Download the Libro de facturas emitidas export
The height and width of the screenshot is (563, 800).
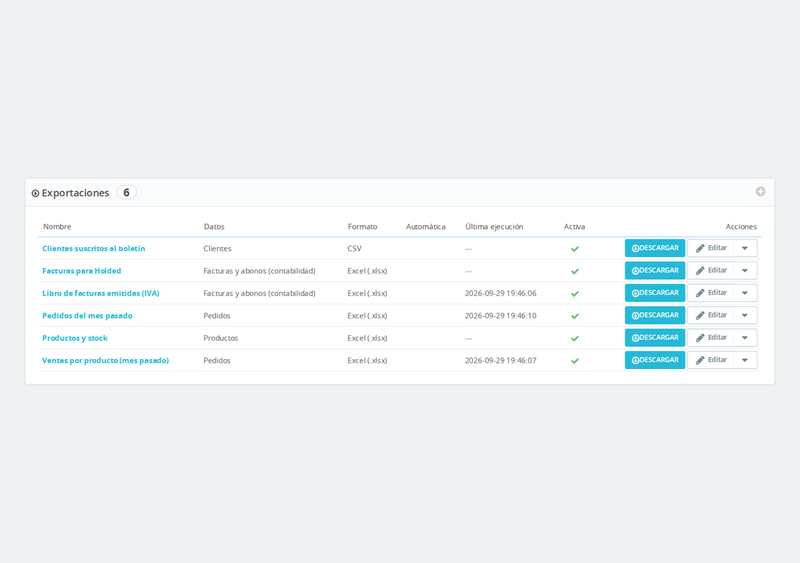[x=655, y=293]
